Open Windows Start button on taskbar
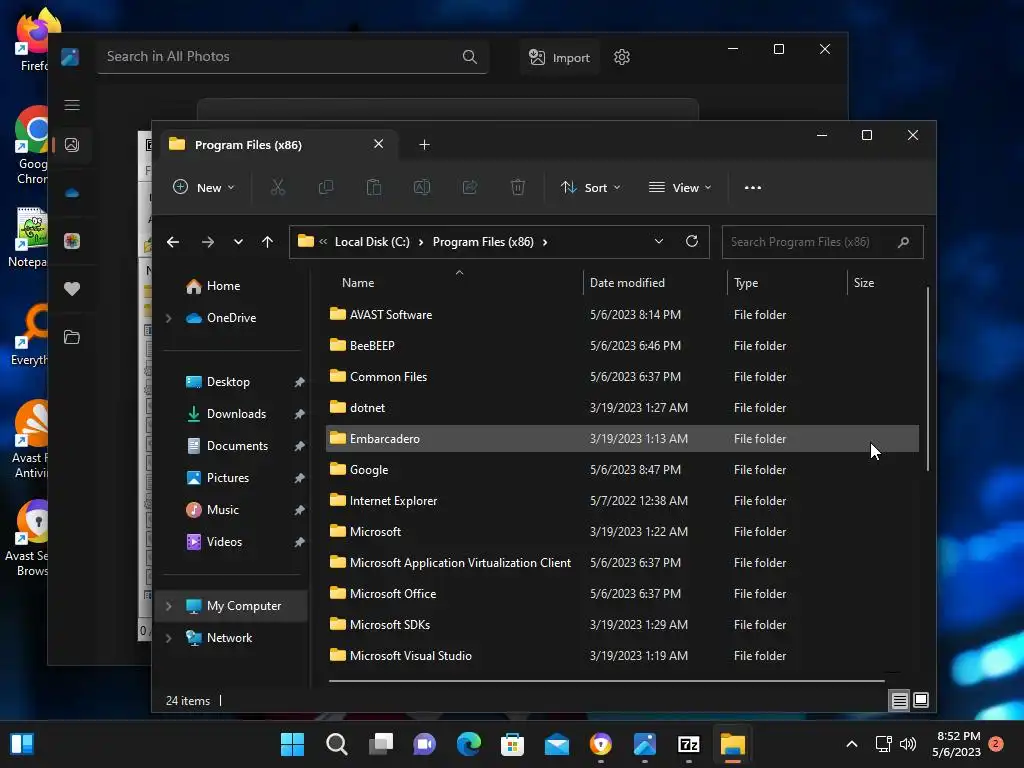This screenshot has width=1024, height=768. click(292, 744)
